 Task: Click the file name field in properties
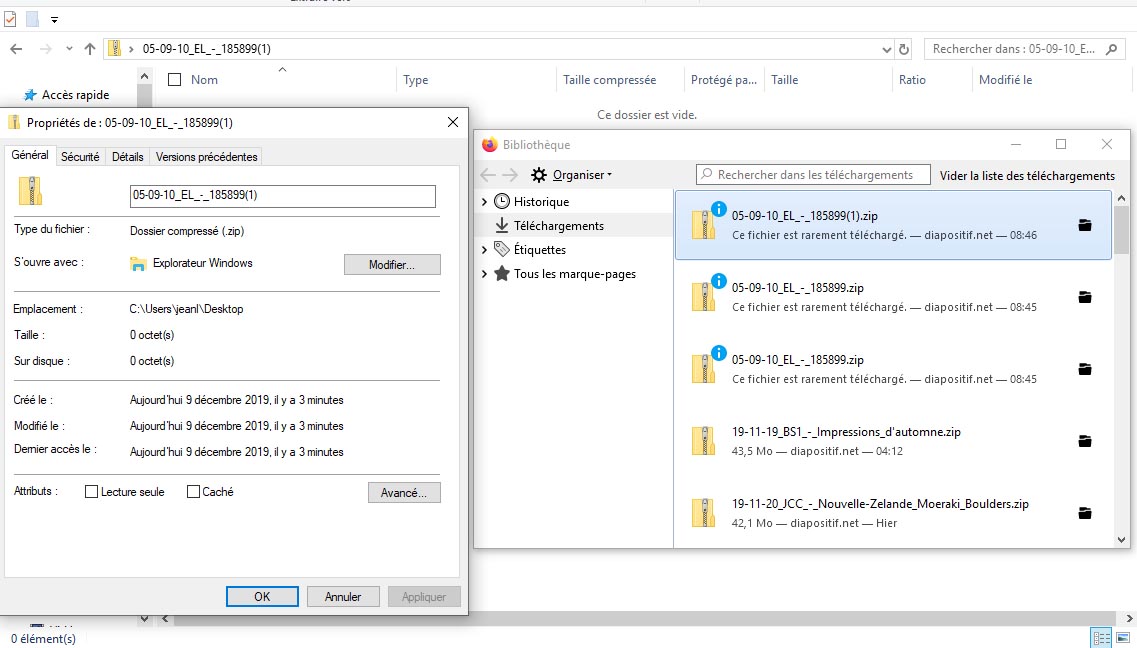(283, 196)
